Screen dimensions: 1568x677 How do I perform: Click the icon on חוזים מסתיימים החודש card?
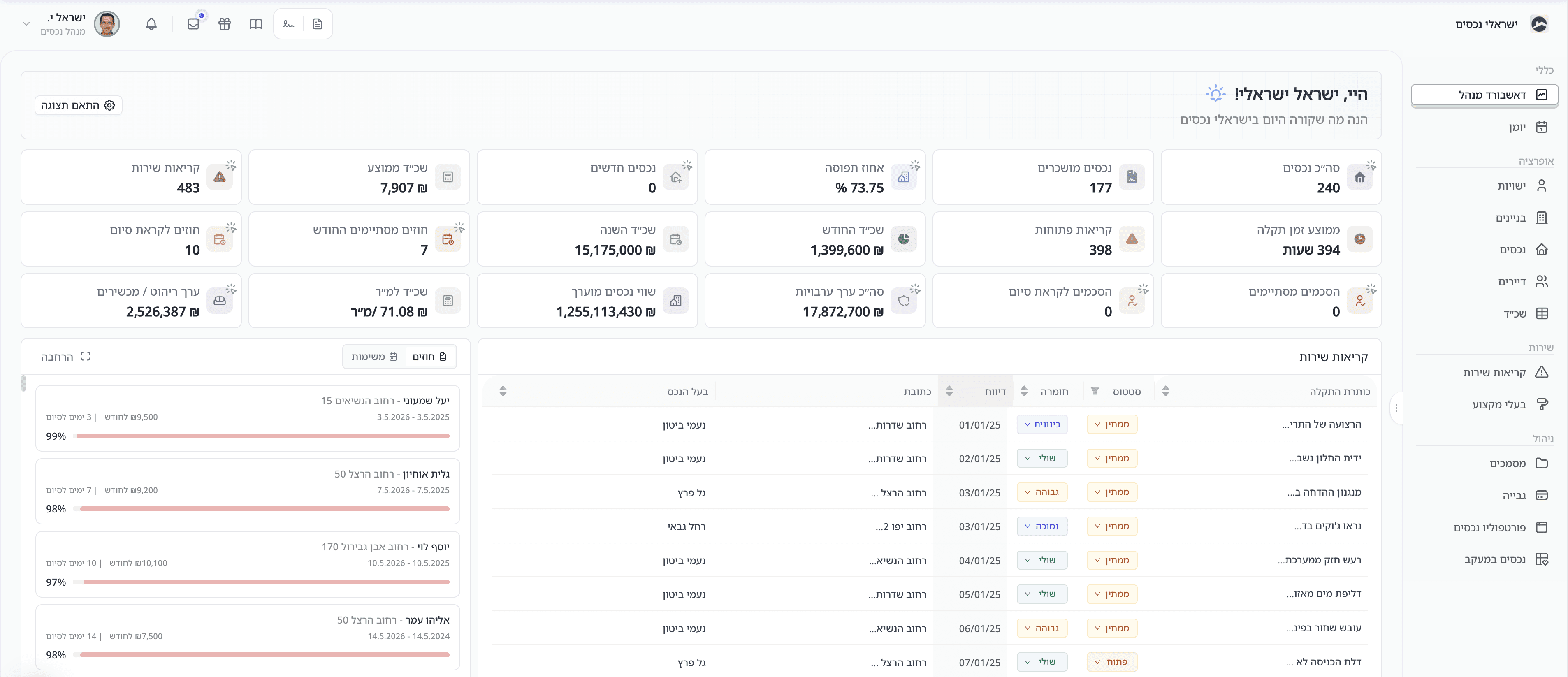[x=448, y=239]
